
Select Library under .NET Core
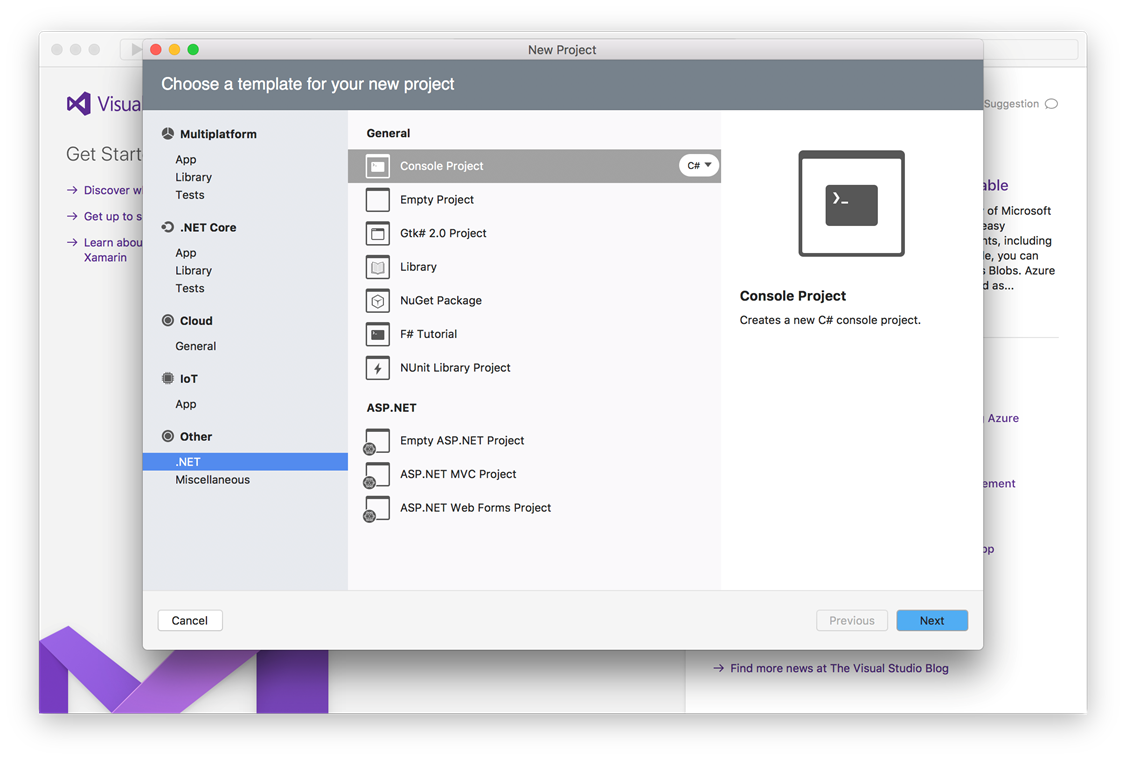click(193, 271)
